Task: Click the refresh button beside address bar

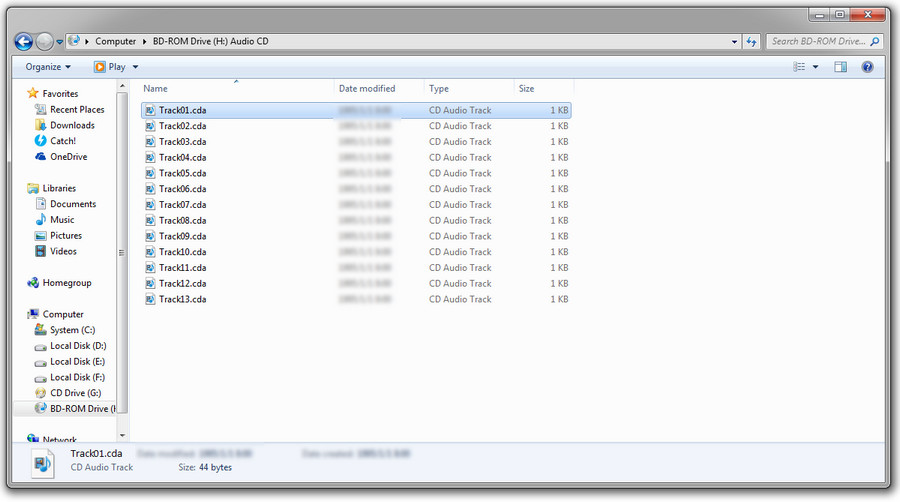Action: (x=751, y=42)
